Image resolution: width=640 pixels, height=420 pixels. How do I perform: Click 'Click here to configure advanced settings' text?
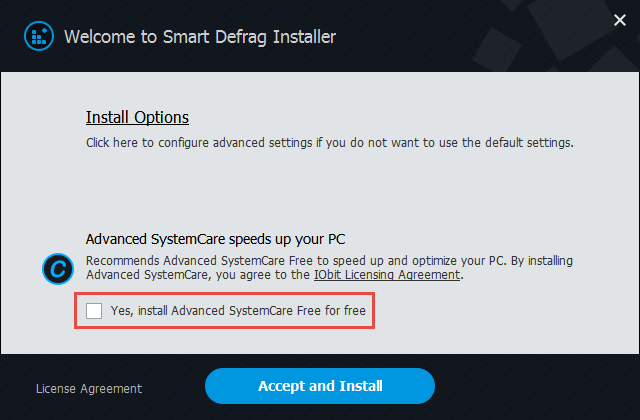[x=329, y=143]
